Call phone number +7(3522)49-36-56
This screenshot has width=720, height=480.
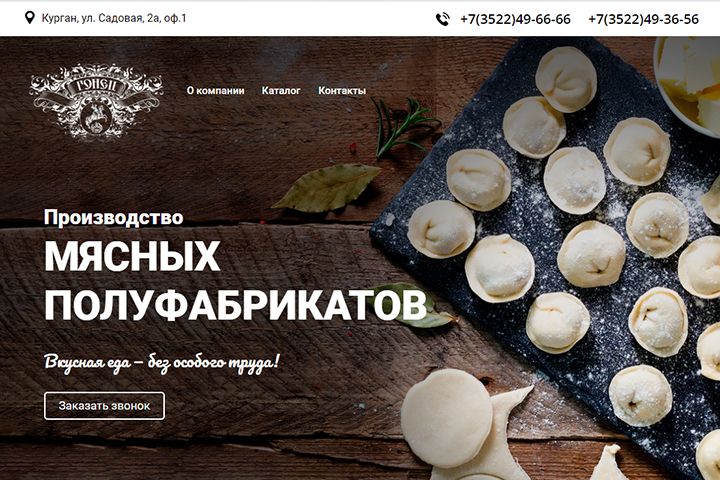643,19
